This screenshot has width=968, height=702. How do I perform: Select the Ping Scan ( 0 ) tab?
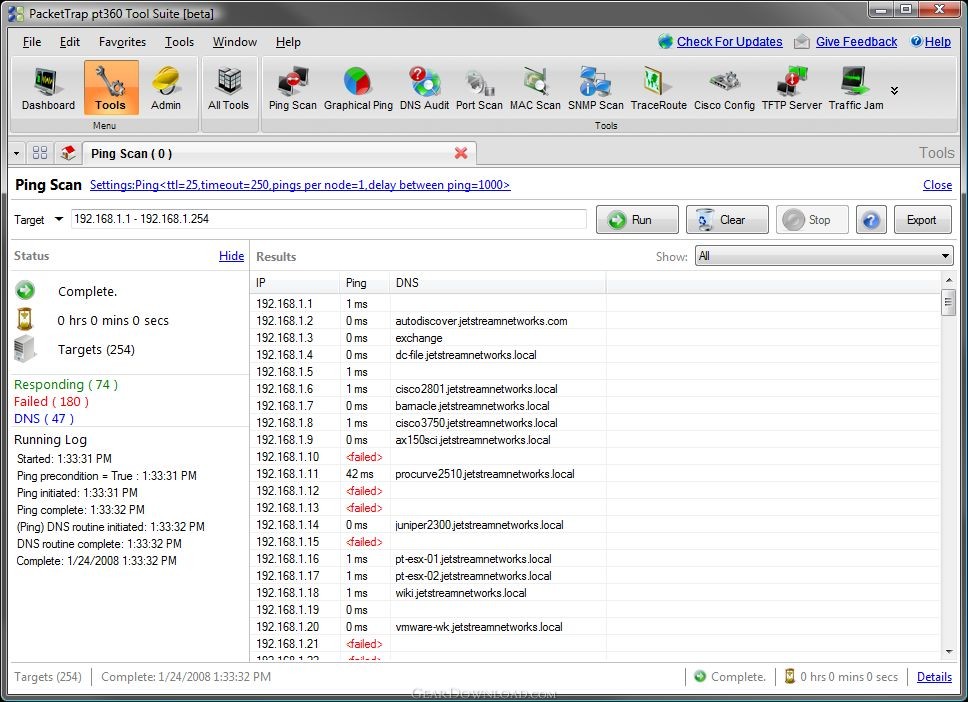(278, 153)
